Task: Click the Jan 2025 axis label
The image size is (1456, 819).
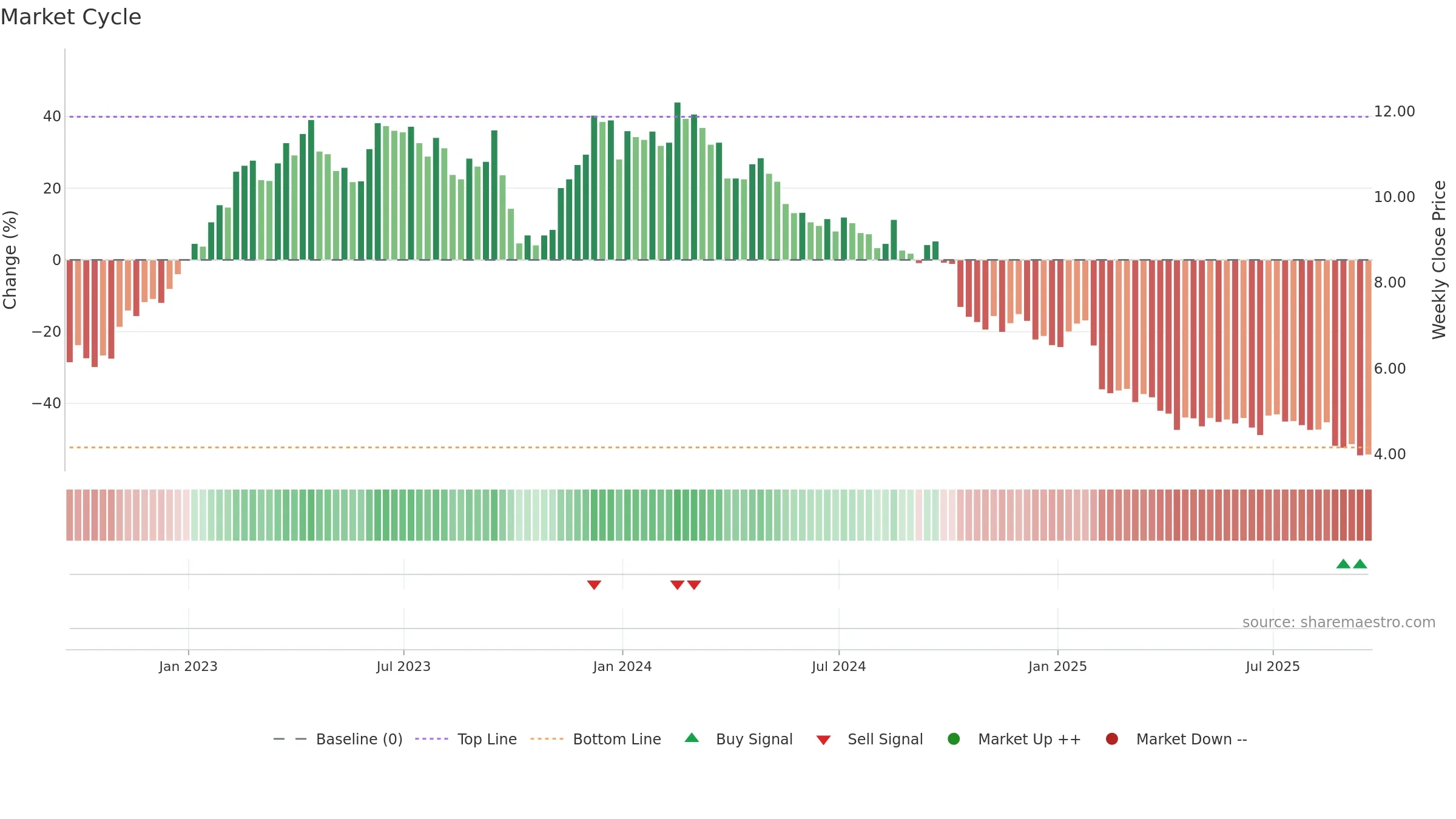Action: [1057, 667]
